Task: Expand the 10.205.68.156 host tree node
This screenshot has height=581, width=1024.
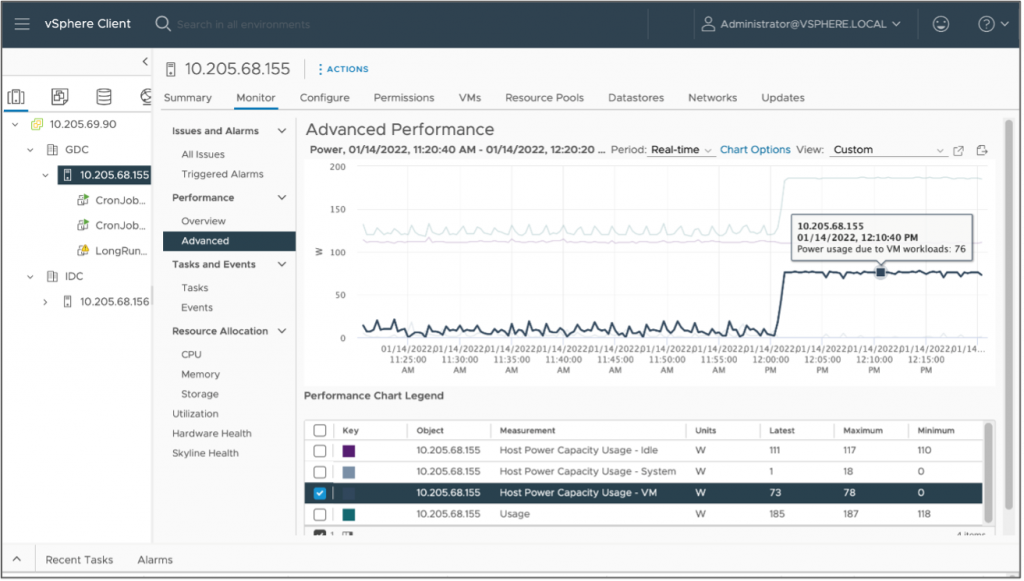Action: [x=45, y=301]
